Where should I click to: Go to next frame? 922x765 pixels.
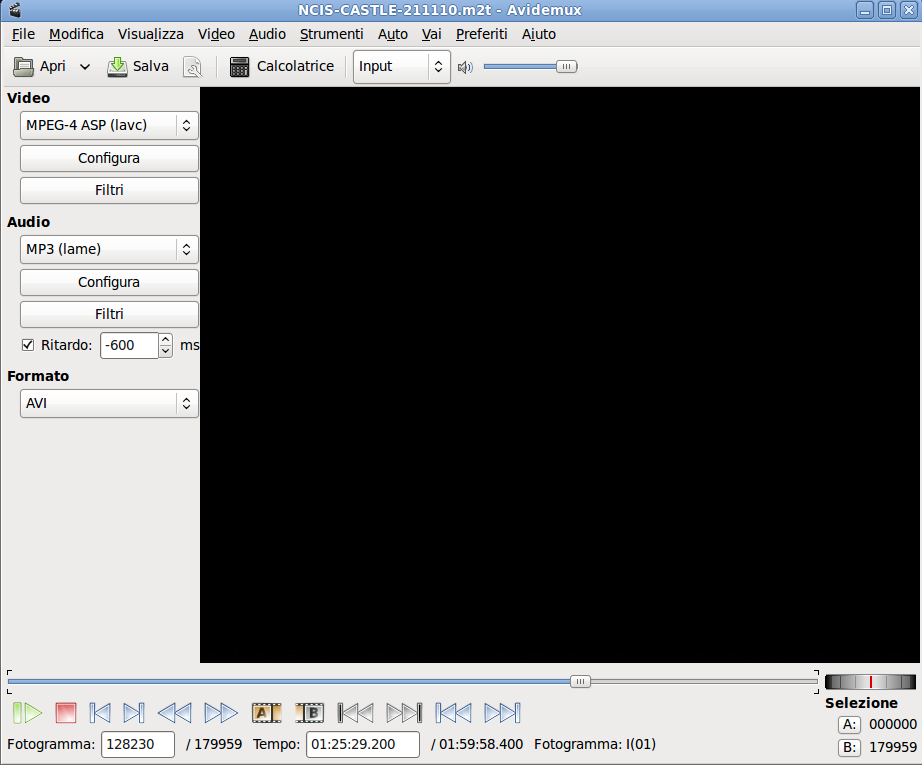pos(134,713)
